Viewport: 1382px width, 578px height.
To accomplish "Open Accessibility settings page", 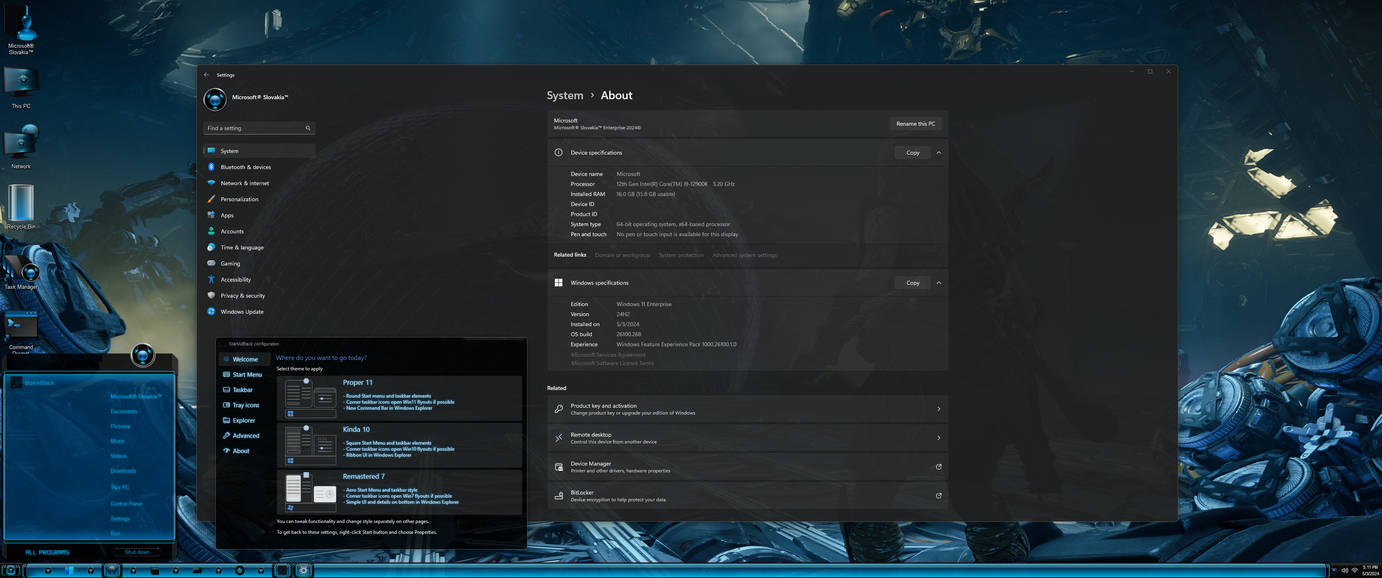I will tap(259, 279).
